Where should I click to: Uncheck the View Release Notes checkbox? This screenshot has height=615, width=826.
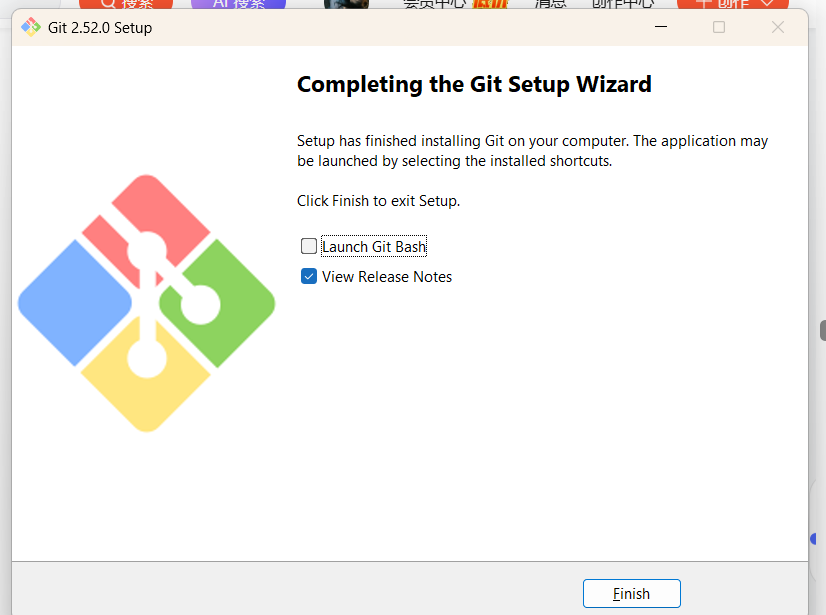[x=309, y=276]
